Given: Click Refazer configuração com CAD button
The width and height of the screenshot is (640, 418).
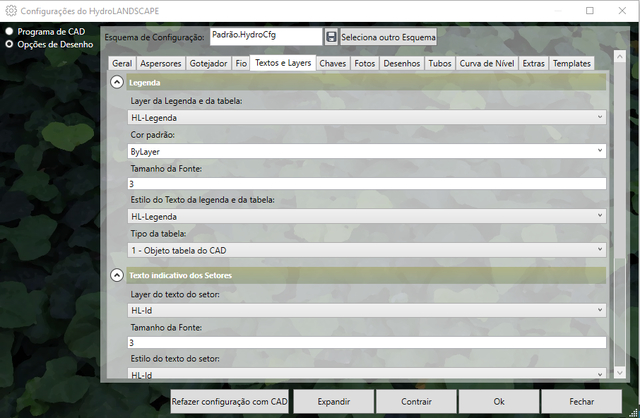Looking at the screenshot, I should tap(229, 401).
